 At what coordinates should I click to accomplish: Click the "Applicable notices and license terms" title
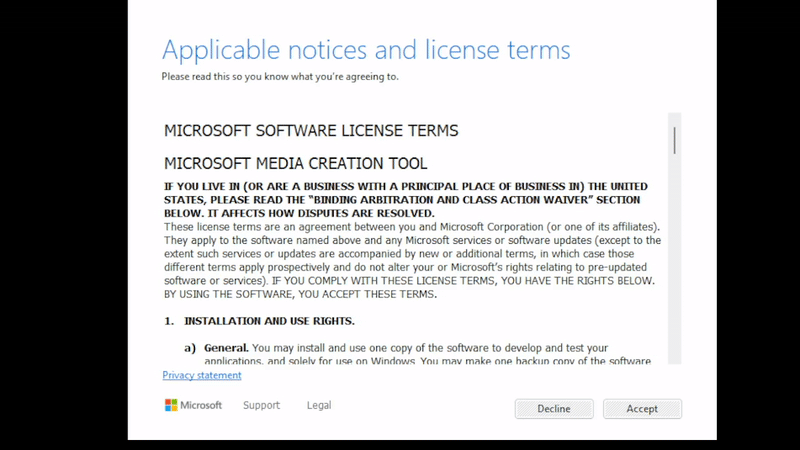tap(366, 50)
